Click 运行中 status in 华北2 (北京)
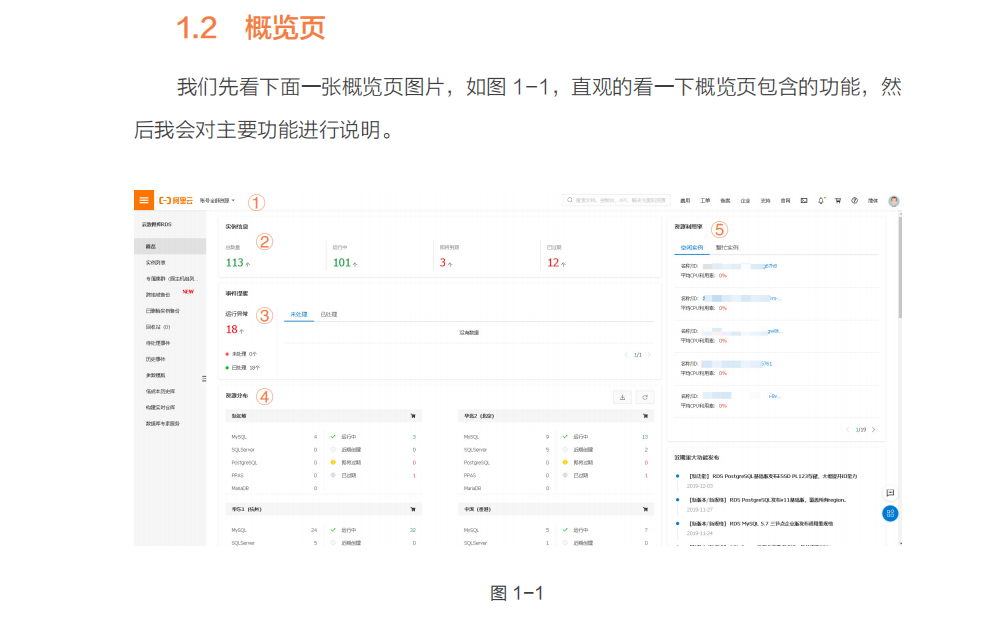996x638 pixels. 581,437
